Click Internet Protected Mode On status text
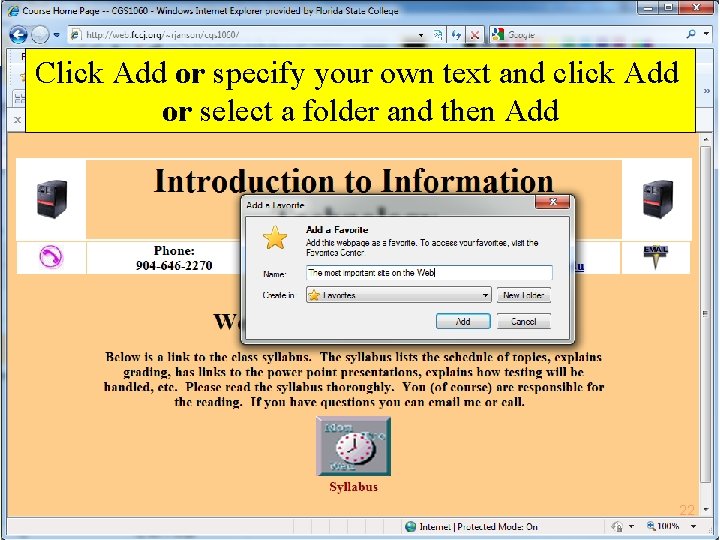This screenshot has height=540, width=720. pyautogui.click(x=478, y=527)
